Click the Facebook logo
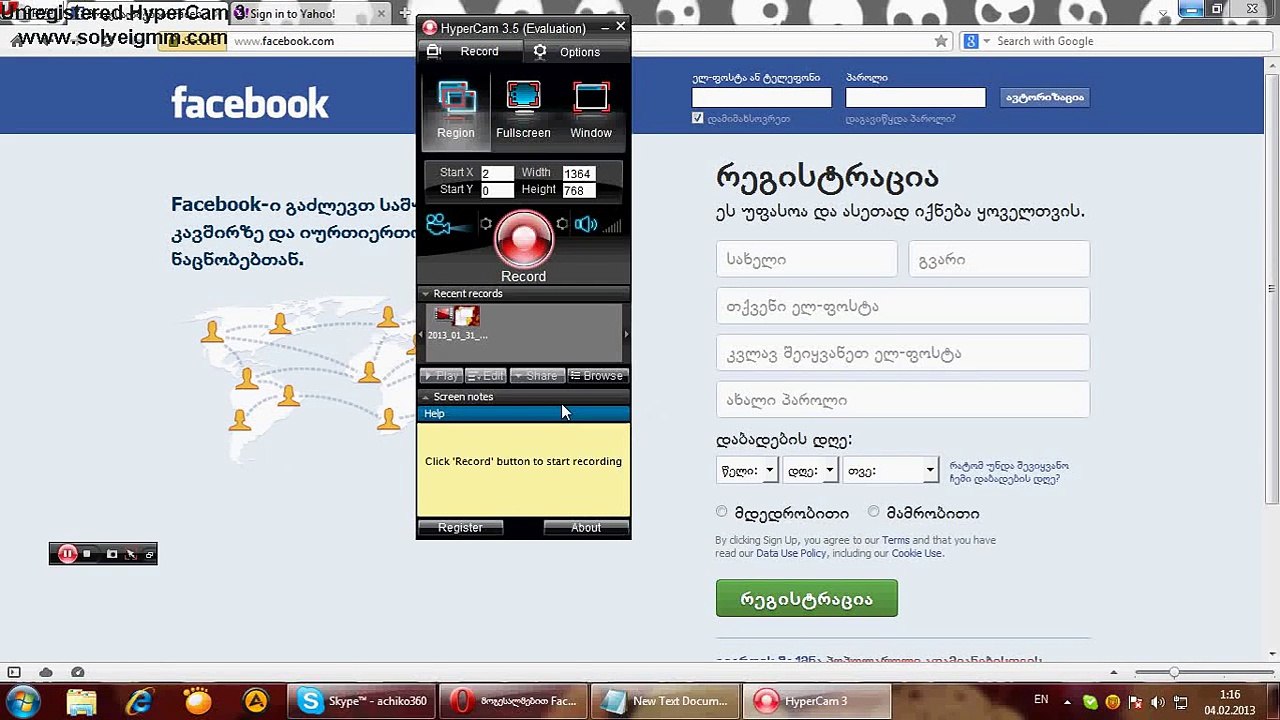This screenshot has width=1280, height=720. pos(250,102)
